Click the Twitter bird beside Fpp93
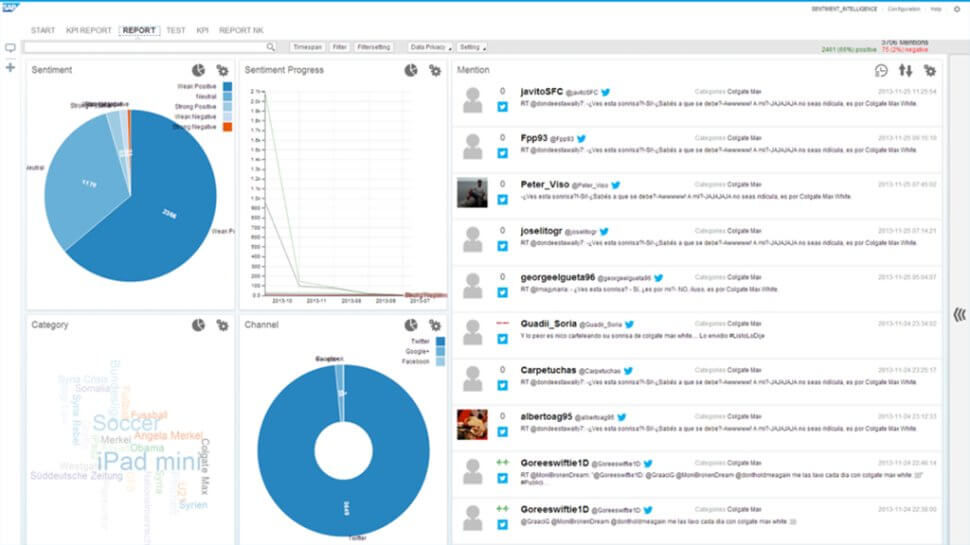This screenshot has height=545, width=970. tap(581, 139)
